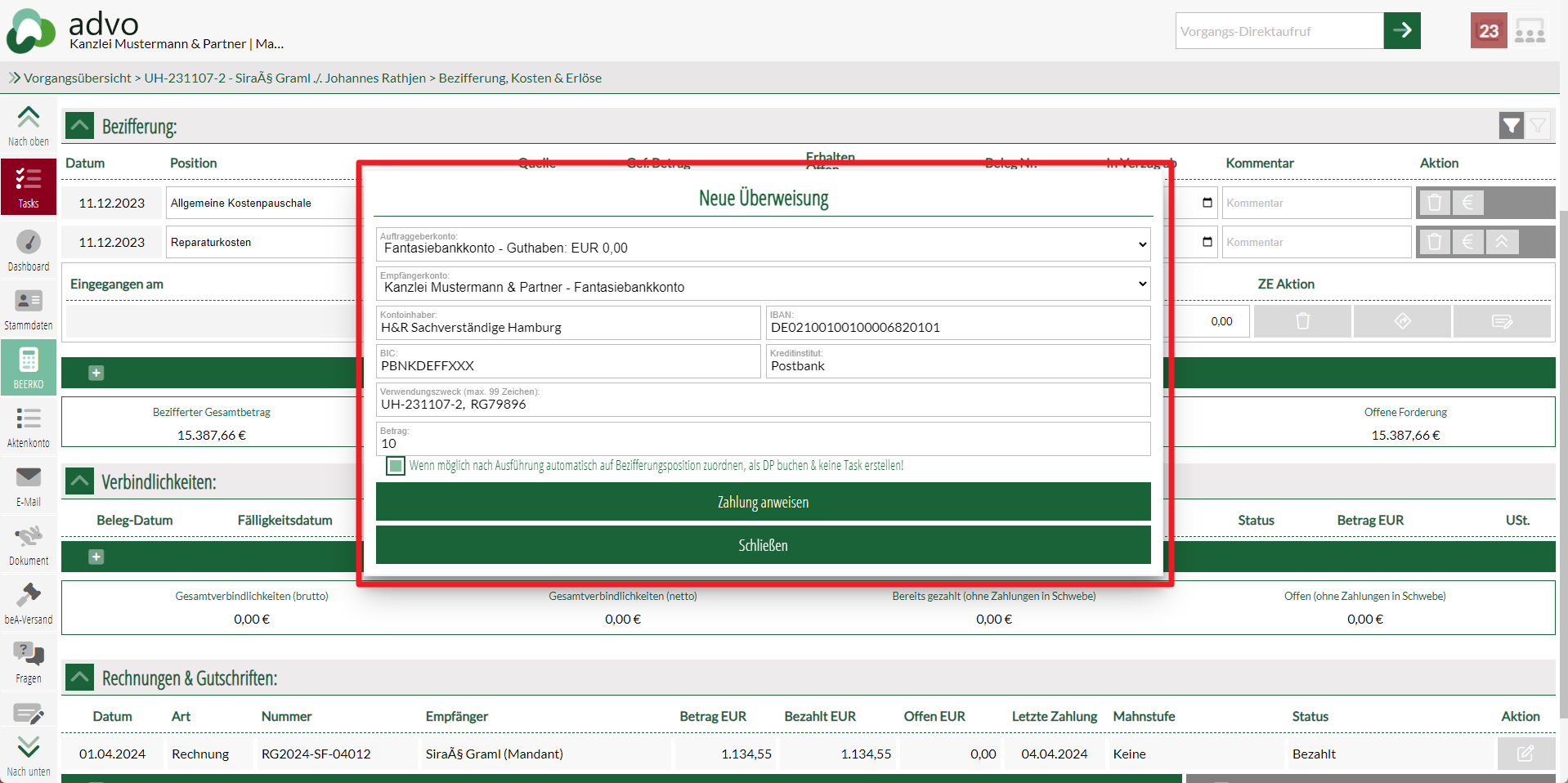Click Vorgangsübersicht in the breadcrumb
Screen dimensions: 1568x783
77,78
